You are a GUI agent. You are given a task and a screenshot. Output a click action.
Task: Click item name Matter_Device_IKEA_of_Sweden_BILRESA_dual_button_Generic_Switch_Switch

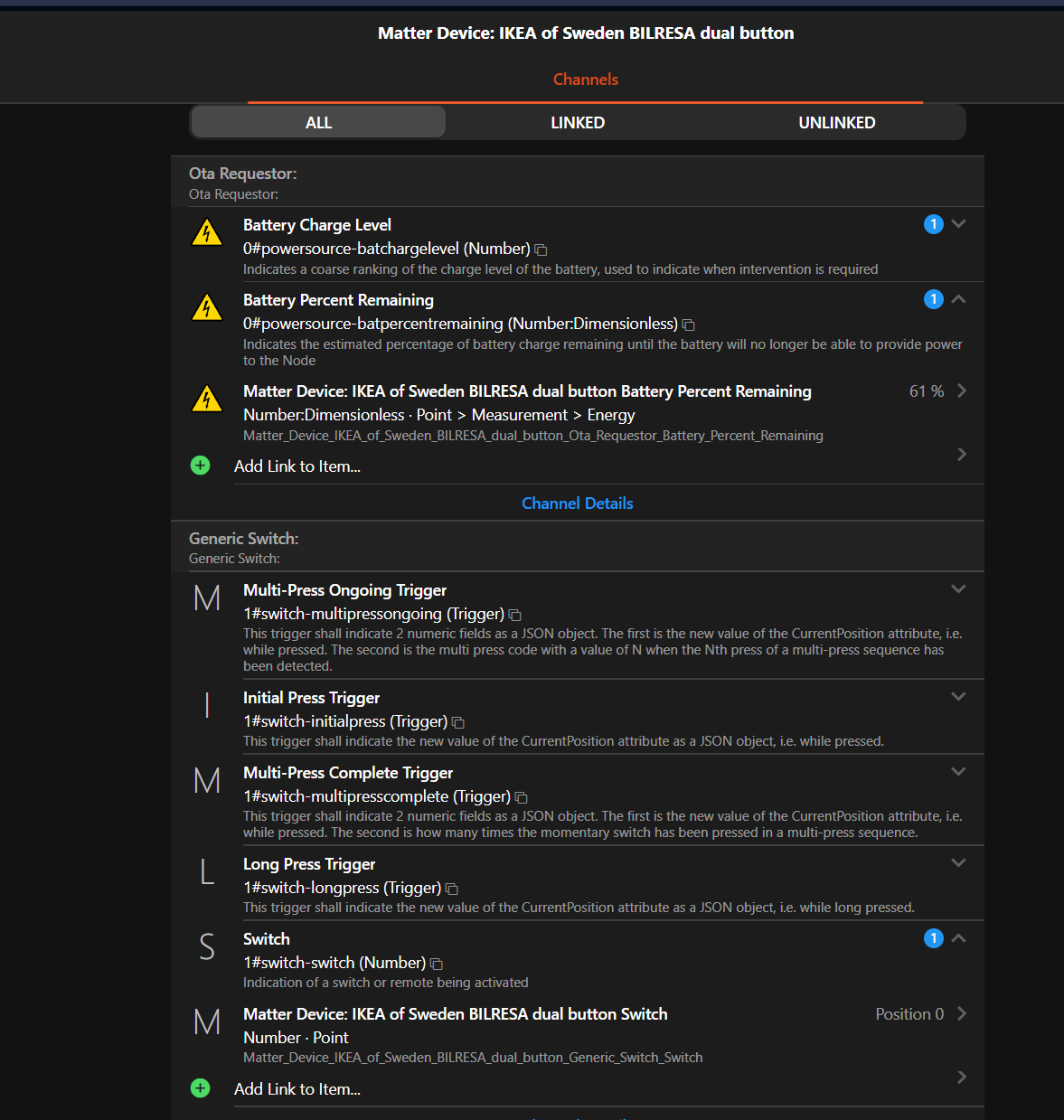pos(473,1058)
